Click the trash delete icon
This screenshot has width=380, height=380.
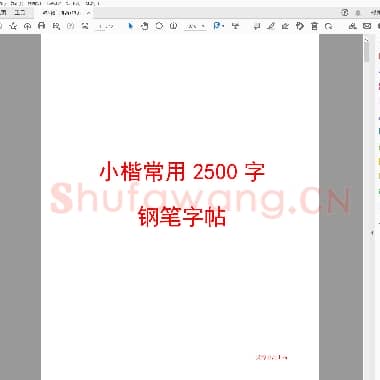coord(314,26)
